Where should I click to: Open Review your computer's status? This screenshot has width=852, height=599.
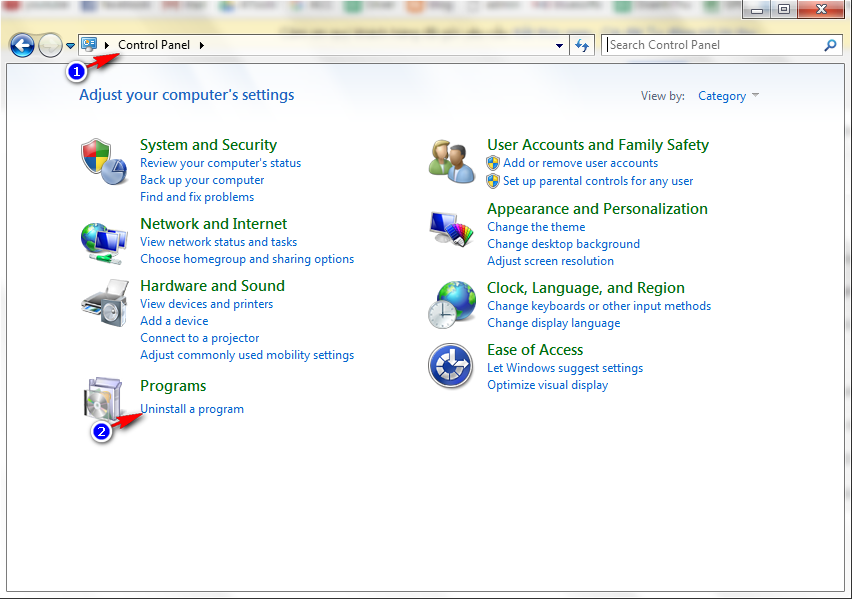pyautogui.click(x=220, y=163)
